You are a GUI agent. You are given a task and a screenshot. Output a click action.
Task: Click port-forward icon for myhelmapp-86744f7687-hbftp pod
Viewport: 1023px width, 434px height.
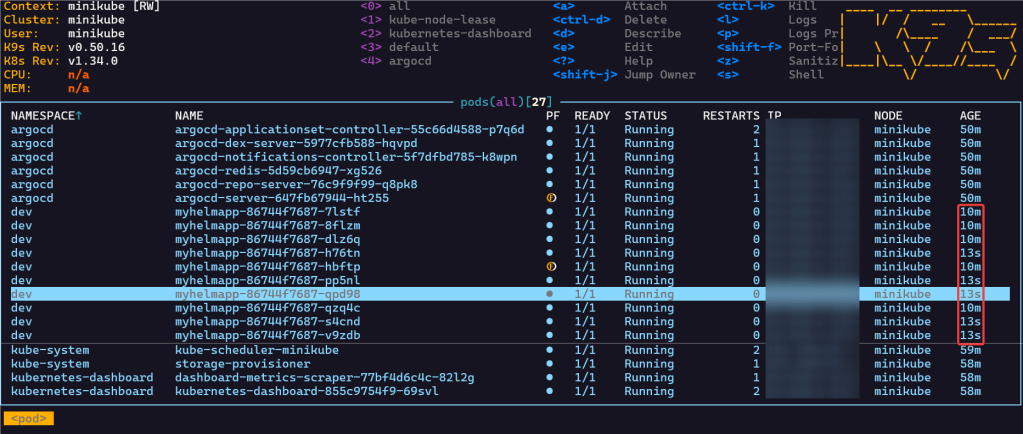tap(550, 267)
